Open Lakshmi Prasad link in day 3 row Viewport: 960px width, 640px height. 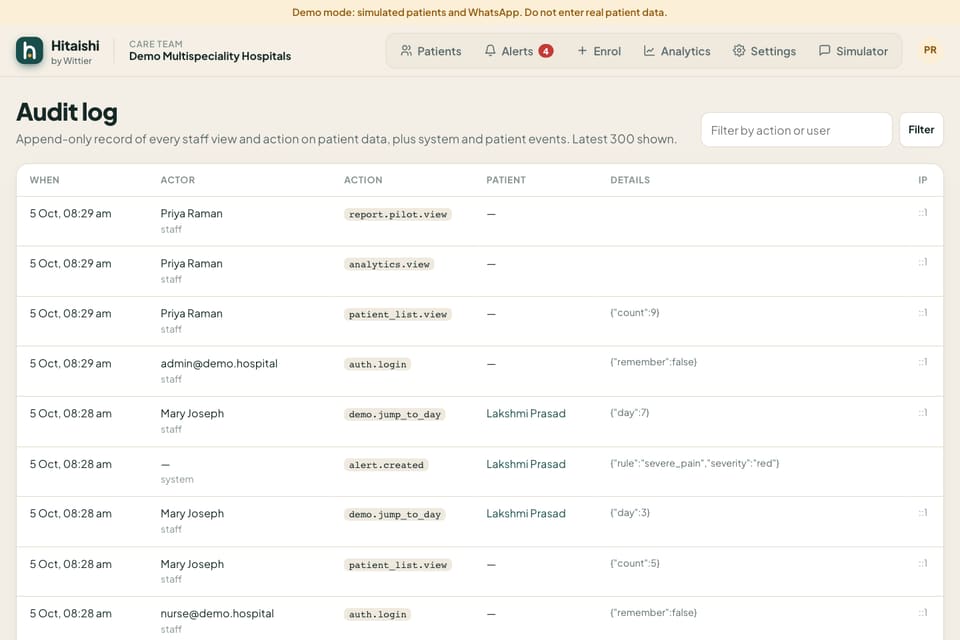526,513
